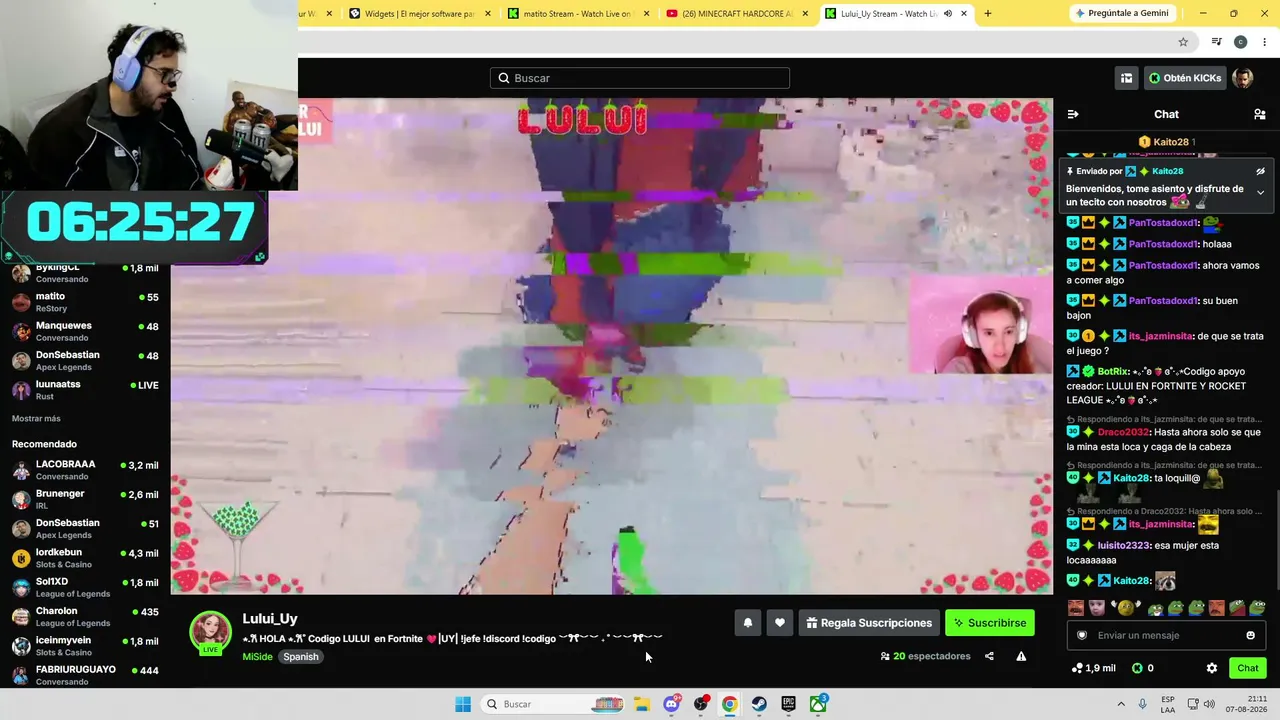Open Chrome's three-dot menu
1280x720 pixels.
click(x=1264, y=42)
